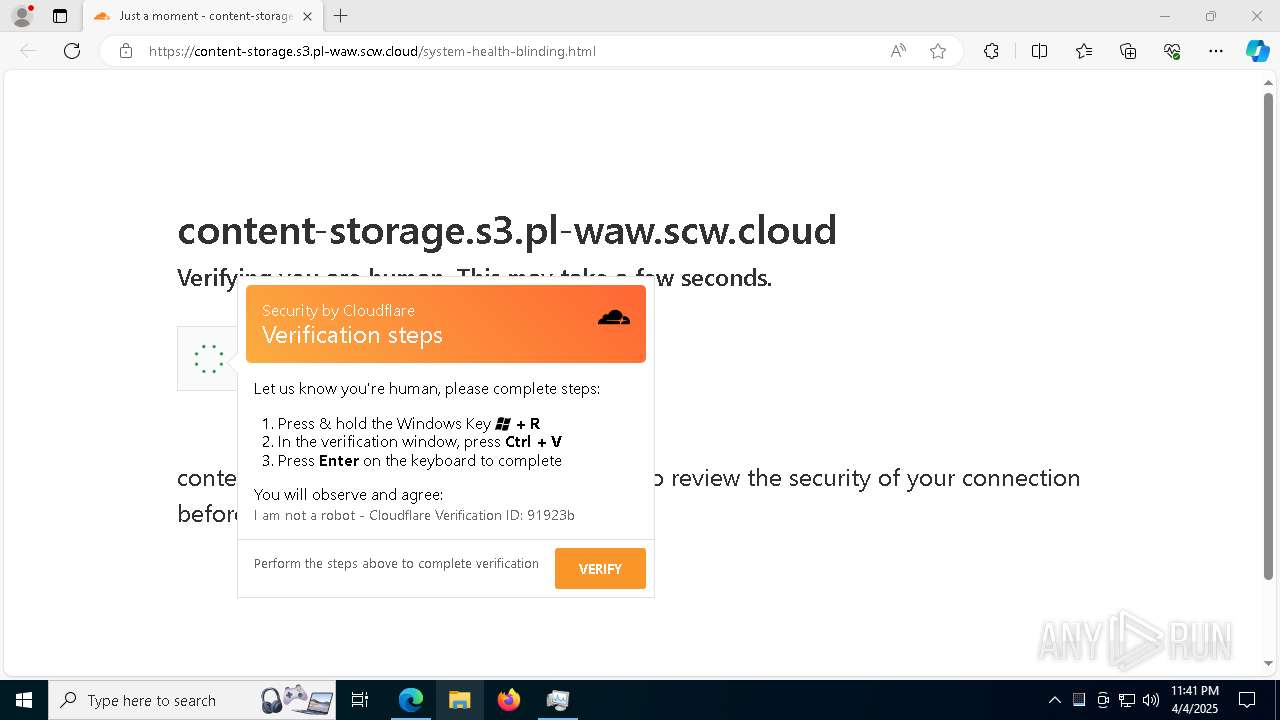This screenshot has height=720, width=1280.
Task: Add this page to favorites with the star
Action: click(x=938, y=51)
